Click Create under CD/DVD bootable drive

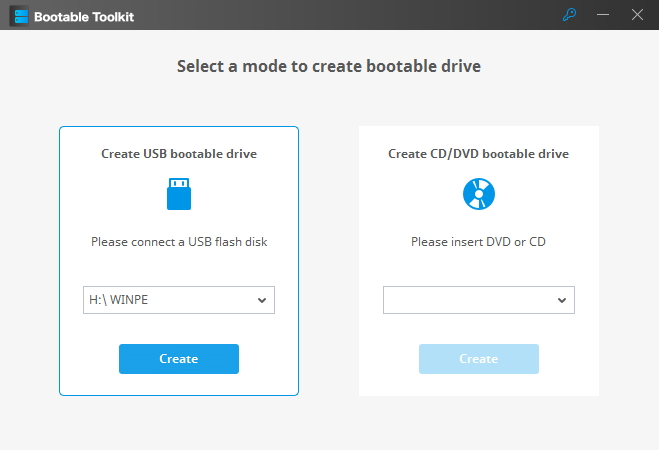click(x=479, y=359)
